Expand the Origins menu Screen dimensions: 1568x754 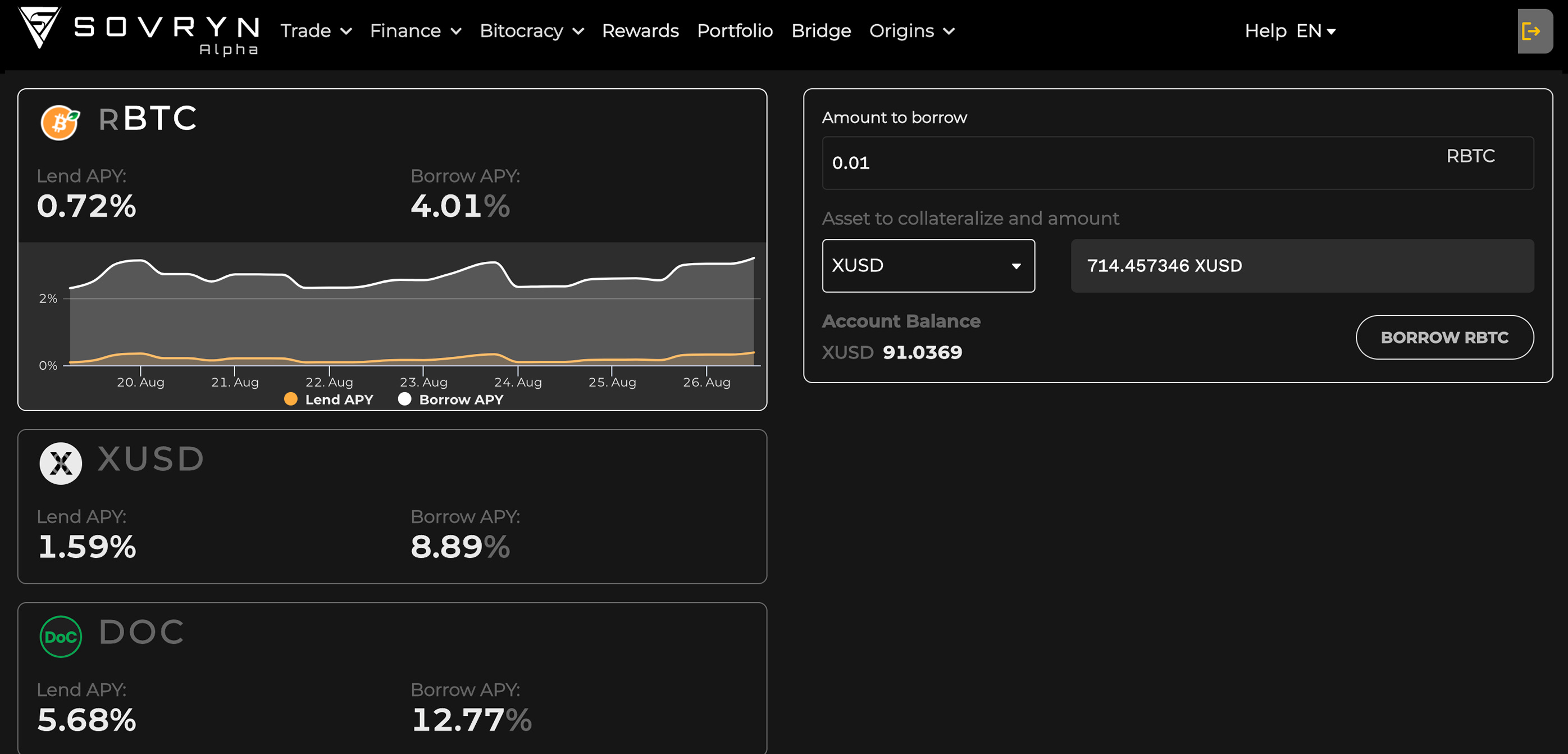click(x=912, y=30)
